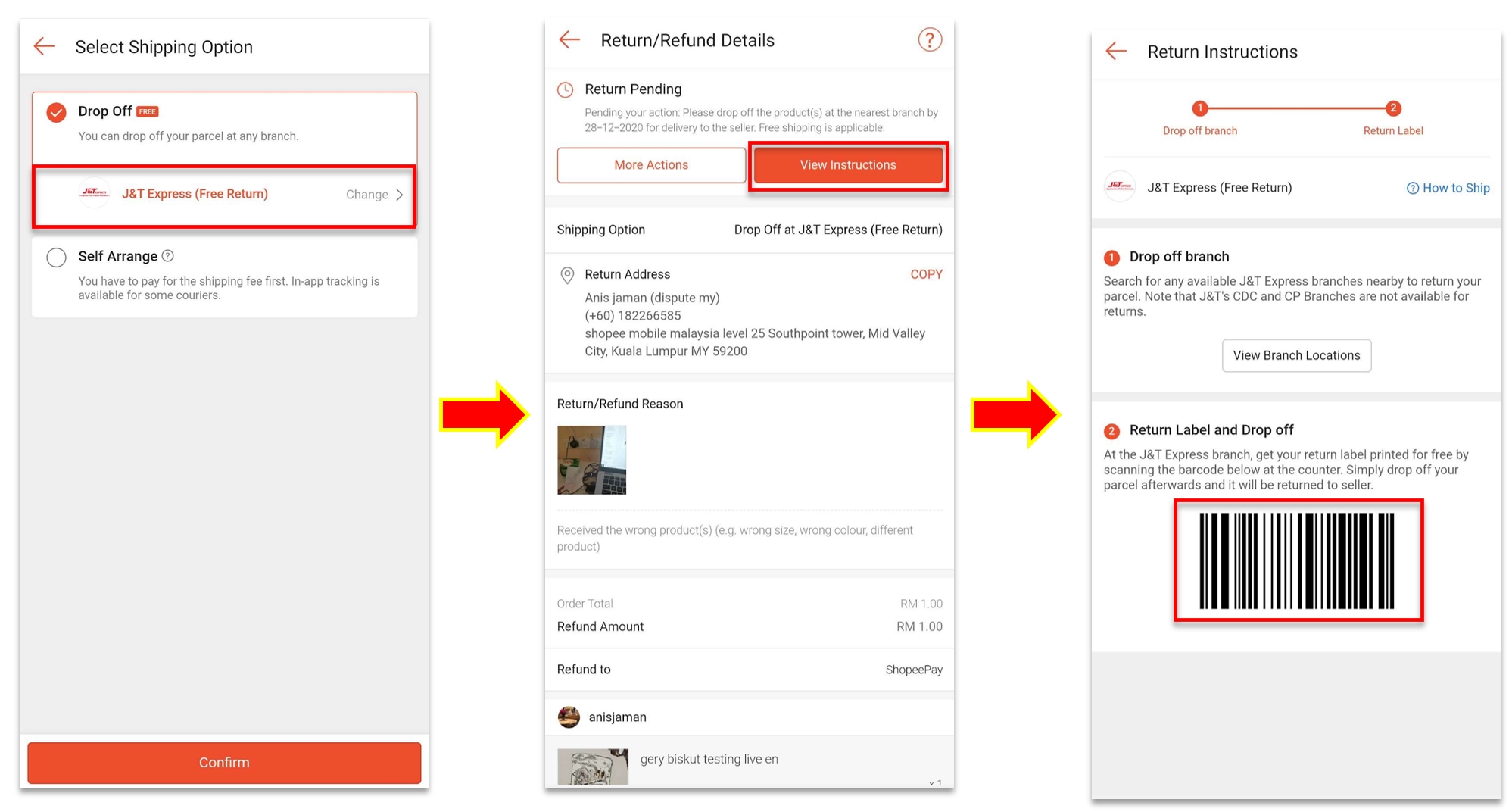Go back from Return/Refund Details screen

[569, 40]
